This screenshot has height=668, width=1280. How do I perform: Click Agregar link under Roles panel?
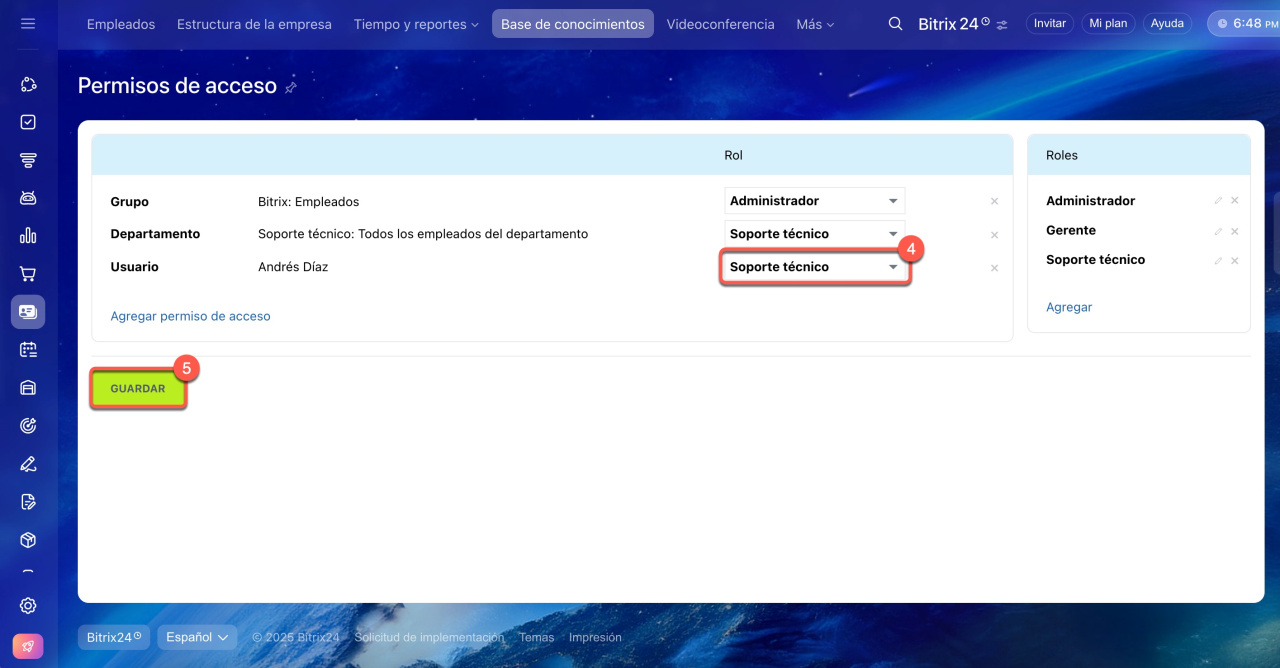pyautogui.click(x=1069, y=307)
